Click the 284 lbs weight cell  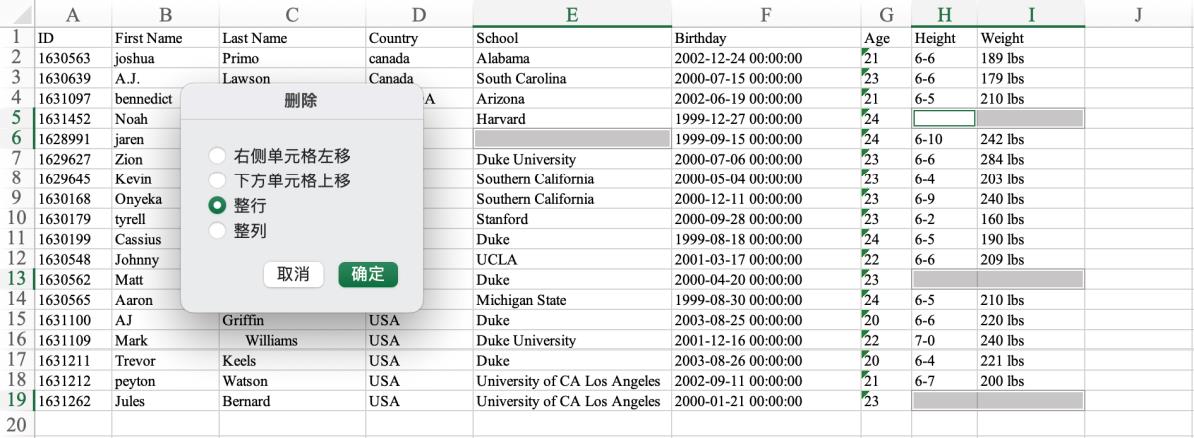point(1030,159)
